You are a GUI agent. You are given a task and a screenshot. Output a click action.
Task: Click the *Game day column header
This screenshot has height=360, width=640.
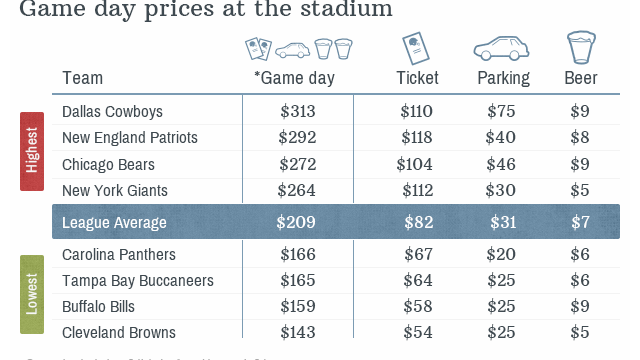point(294,78)
